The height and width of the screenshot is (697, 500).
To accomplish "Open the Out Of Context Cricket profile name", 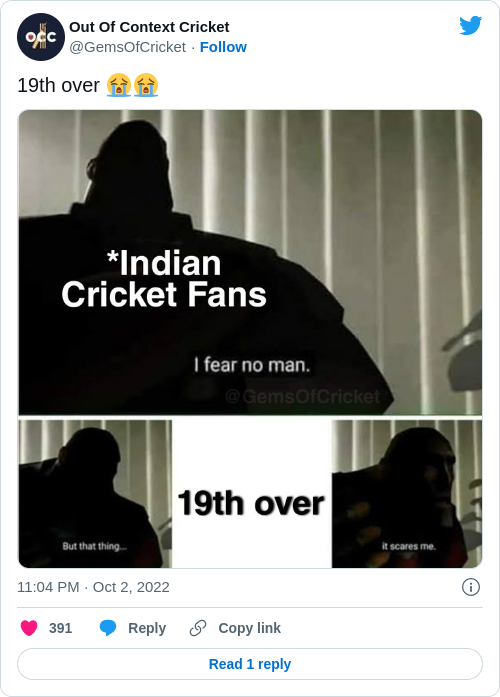I will (149, 27).
